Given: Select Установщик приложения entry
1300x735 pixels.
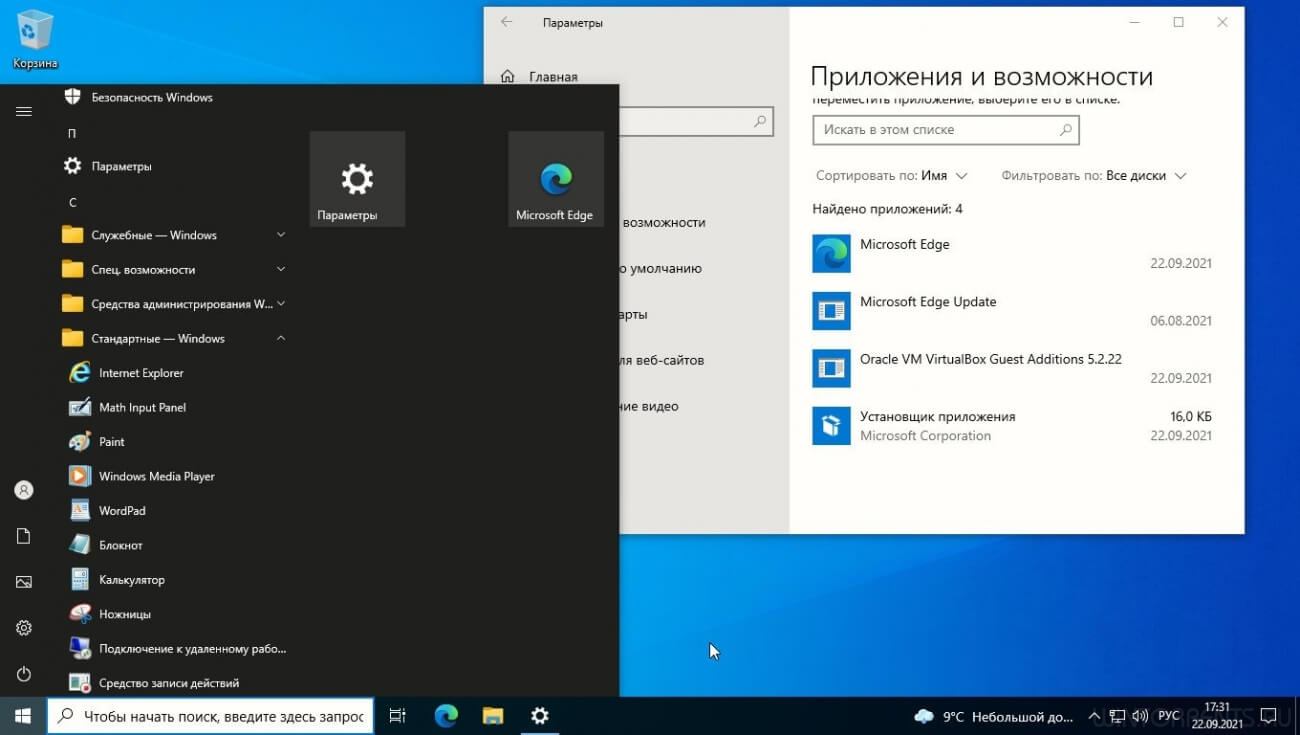Looking at the screenshot, I should (x=1012, y=426).
